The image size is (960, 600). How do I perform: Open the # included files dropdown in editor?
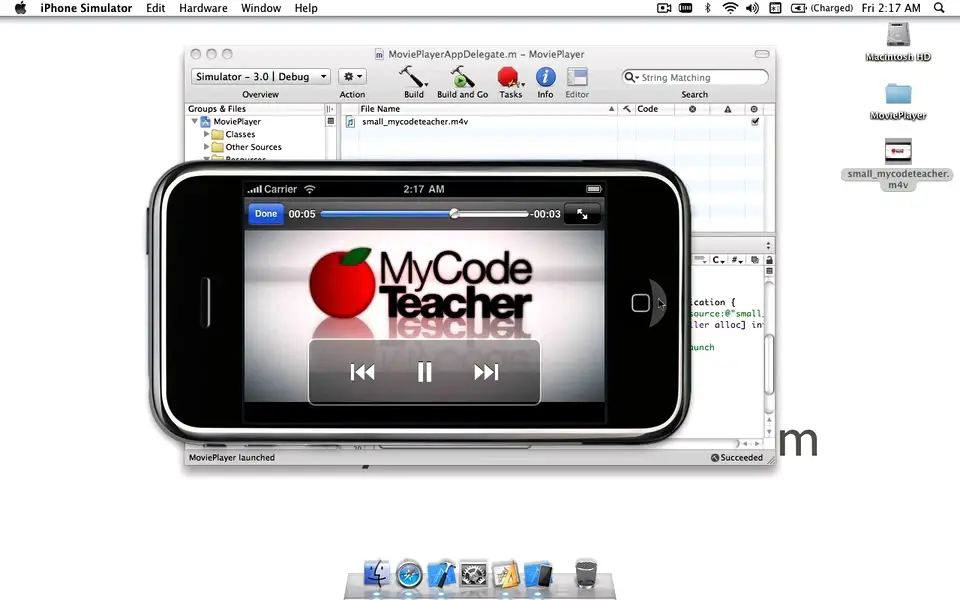737,260
